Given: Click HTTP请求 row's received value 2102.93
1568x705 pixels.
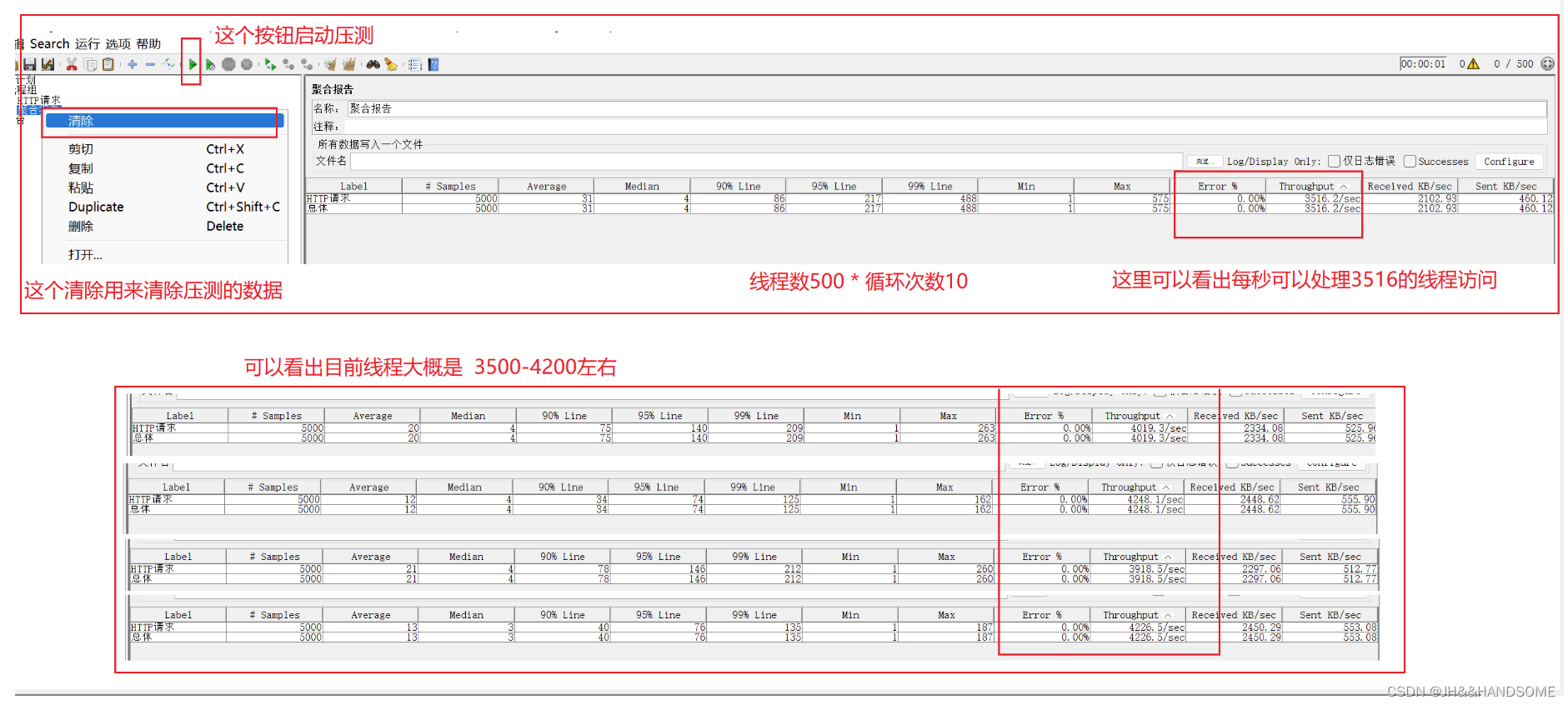Looking at the screenshot, I should point(1437,199).
